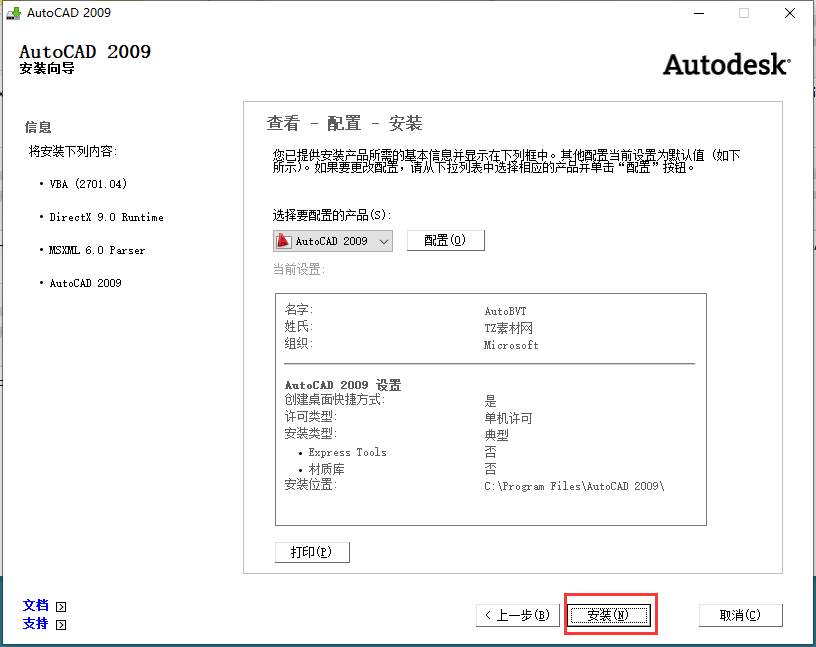
Task: Click the AutoCAD installer icon in title bar
Action: [13, 13]
